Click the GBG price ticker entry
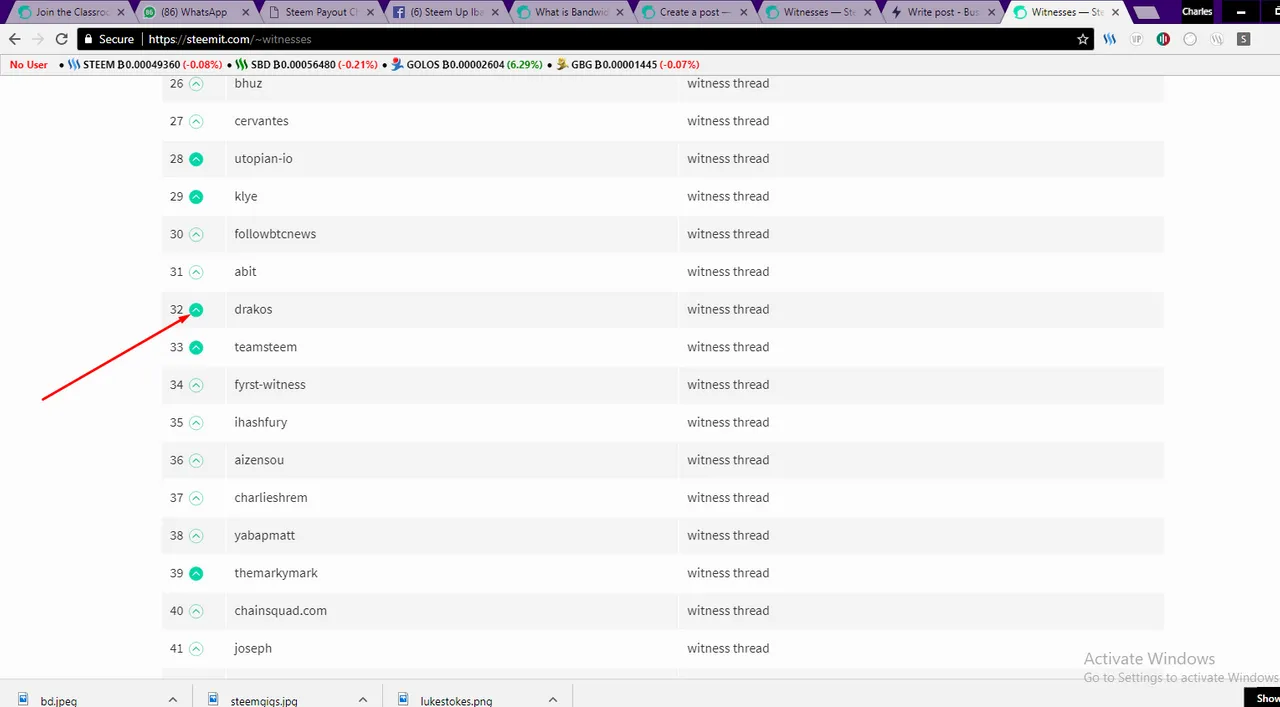The width and height of the screenshot is (1280, 707). pyautogui.click(x=627, y=65)
